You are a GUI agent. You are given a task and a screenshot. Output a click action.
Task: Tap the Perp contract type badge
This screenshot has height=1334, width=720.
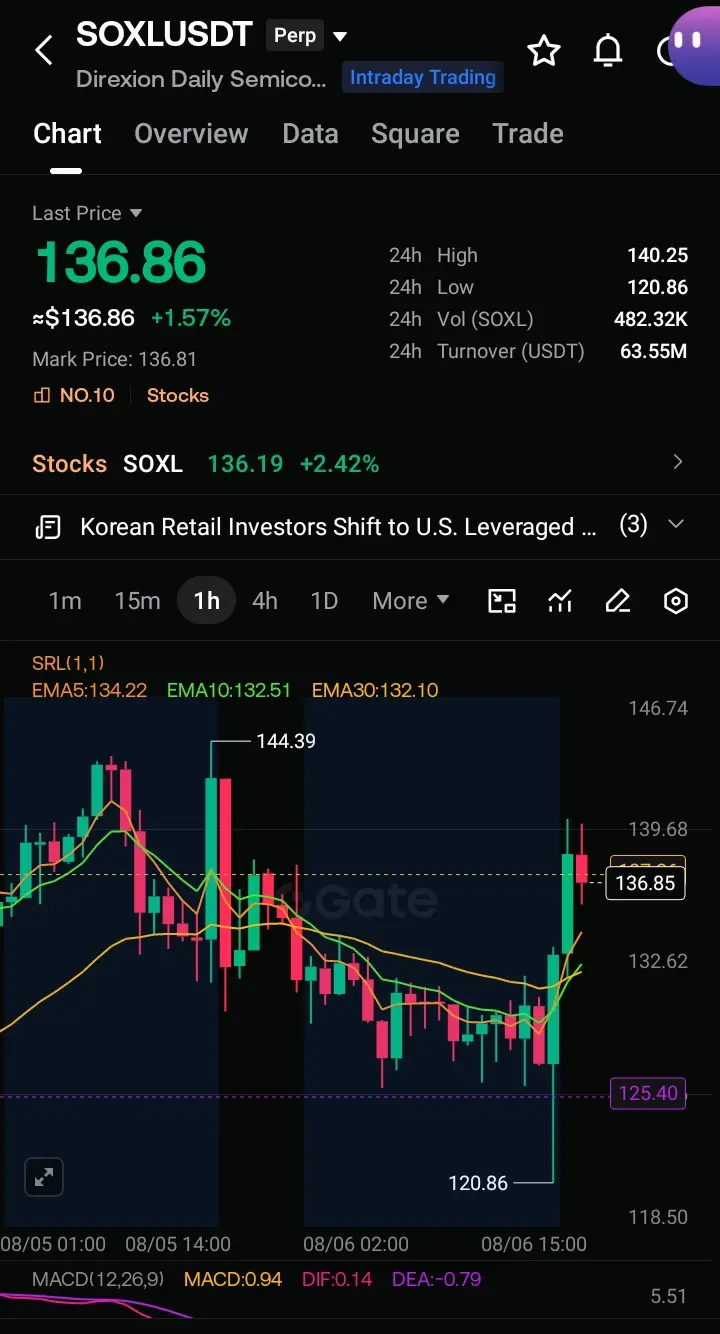(x=295, y=36)
